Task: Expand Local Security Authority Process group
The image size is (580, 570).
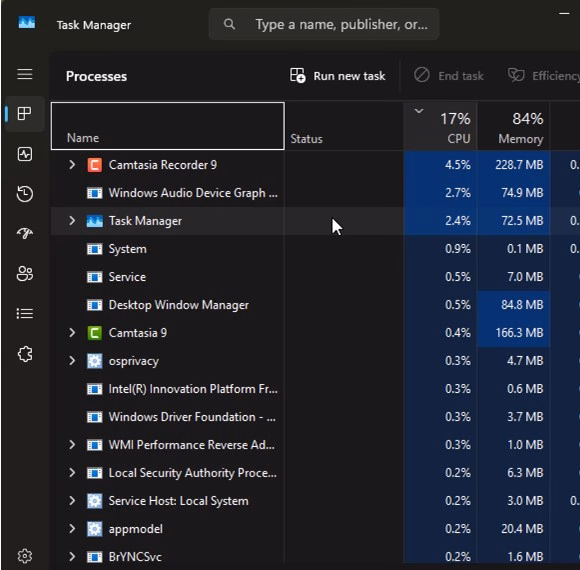Action: 72,473
